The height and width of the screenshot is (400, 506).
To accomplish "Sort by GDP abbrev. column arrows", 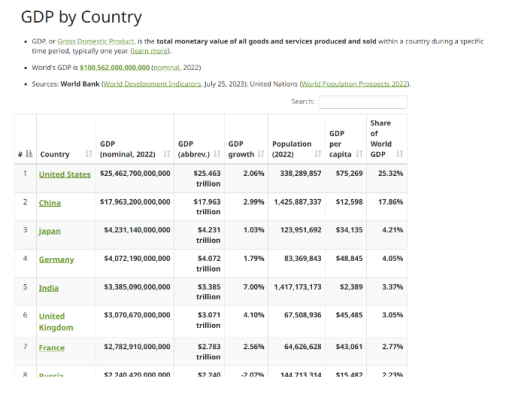I will pyautogui.click(x=217, y=154).
